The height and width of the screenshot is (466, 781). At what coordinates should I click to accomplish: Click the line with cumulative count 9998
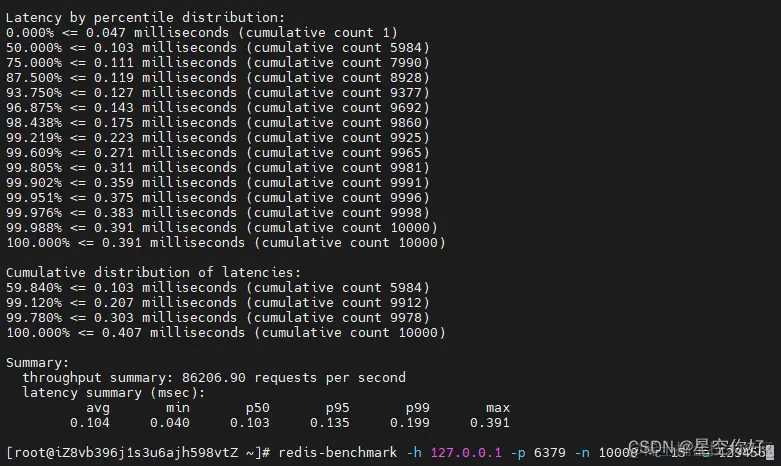pyautogui.click(x=218, y=213)
